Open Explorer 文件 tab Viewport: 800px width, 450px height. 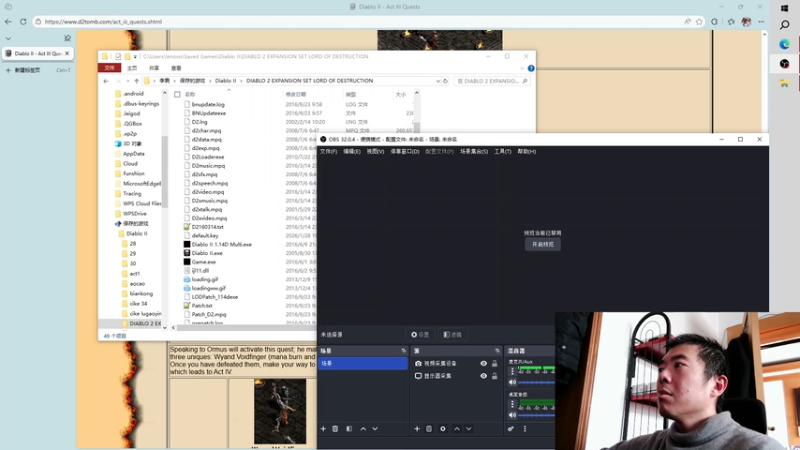(x=109, y=68)
